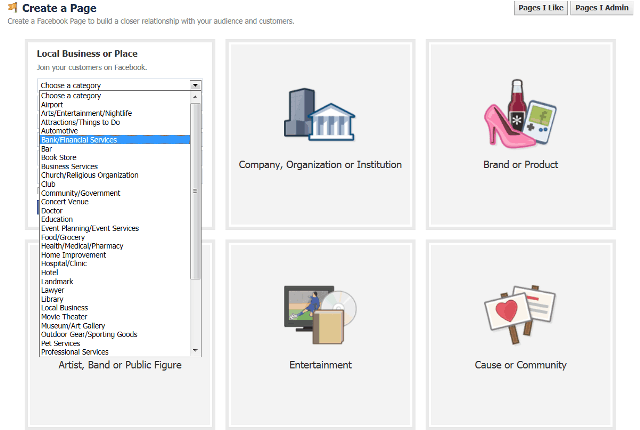Open the Pages I Admin button
The height and width of the screenshot is (430, 640).
pos(602,8)
